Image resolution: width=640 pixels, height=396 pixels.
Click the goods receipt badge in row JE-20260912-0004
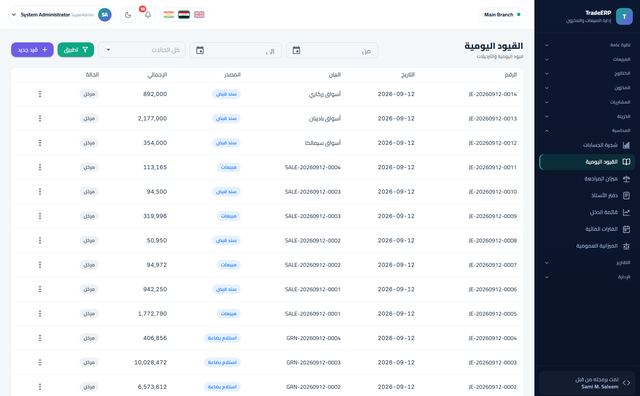(222, 338)
